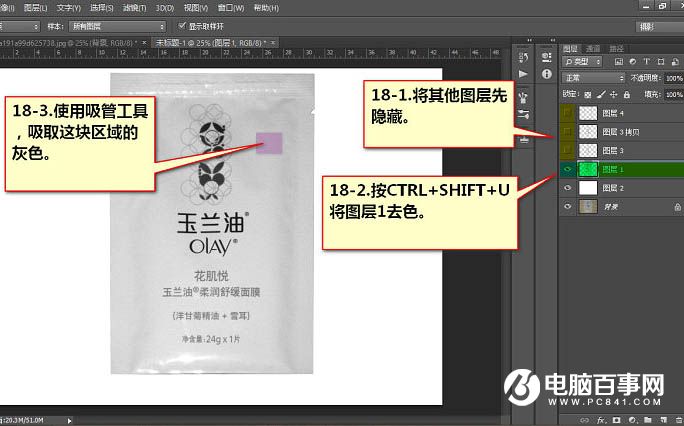Open the 滤镜(T) menu
The height and width of the screenshot is (426, 684).
pos(134,8)
